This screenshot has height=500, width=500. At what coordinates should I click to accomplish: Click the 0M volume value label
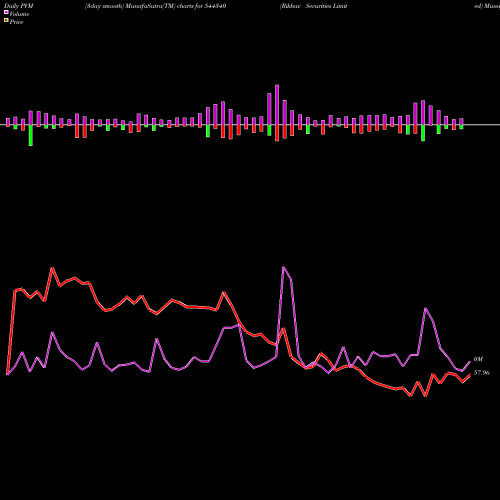(x=478, y=359)
